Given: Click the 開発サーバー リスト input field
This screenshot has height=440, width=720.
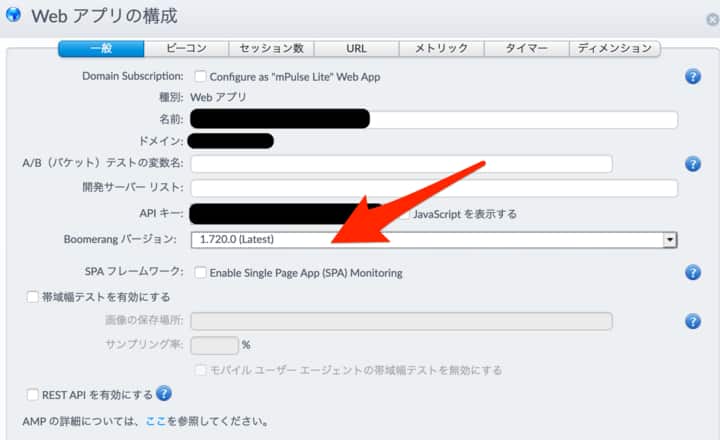Looking at the screenshot, I should point(433,188).
